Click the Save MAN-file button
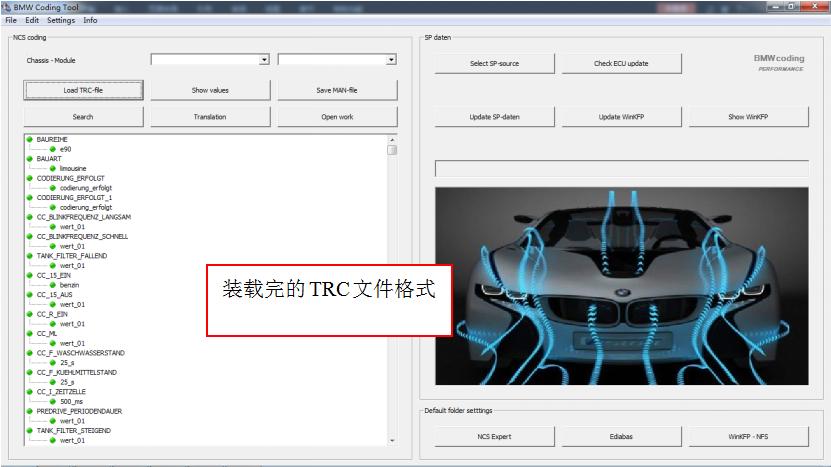 click(x=337, y=90)
